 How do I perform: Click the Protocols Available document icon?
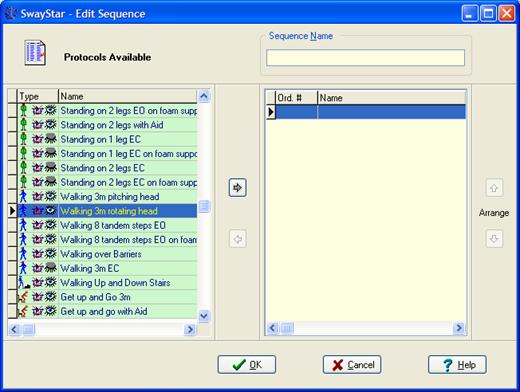coord(35,52)
